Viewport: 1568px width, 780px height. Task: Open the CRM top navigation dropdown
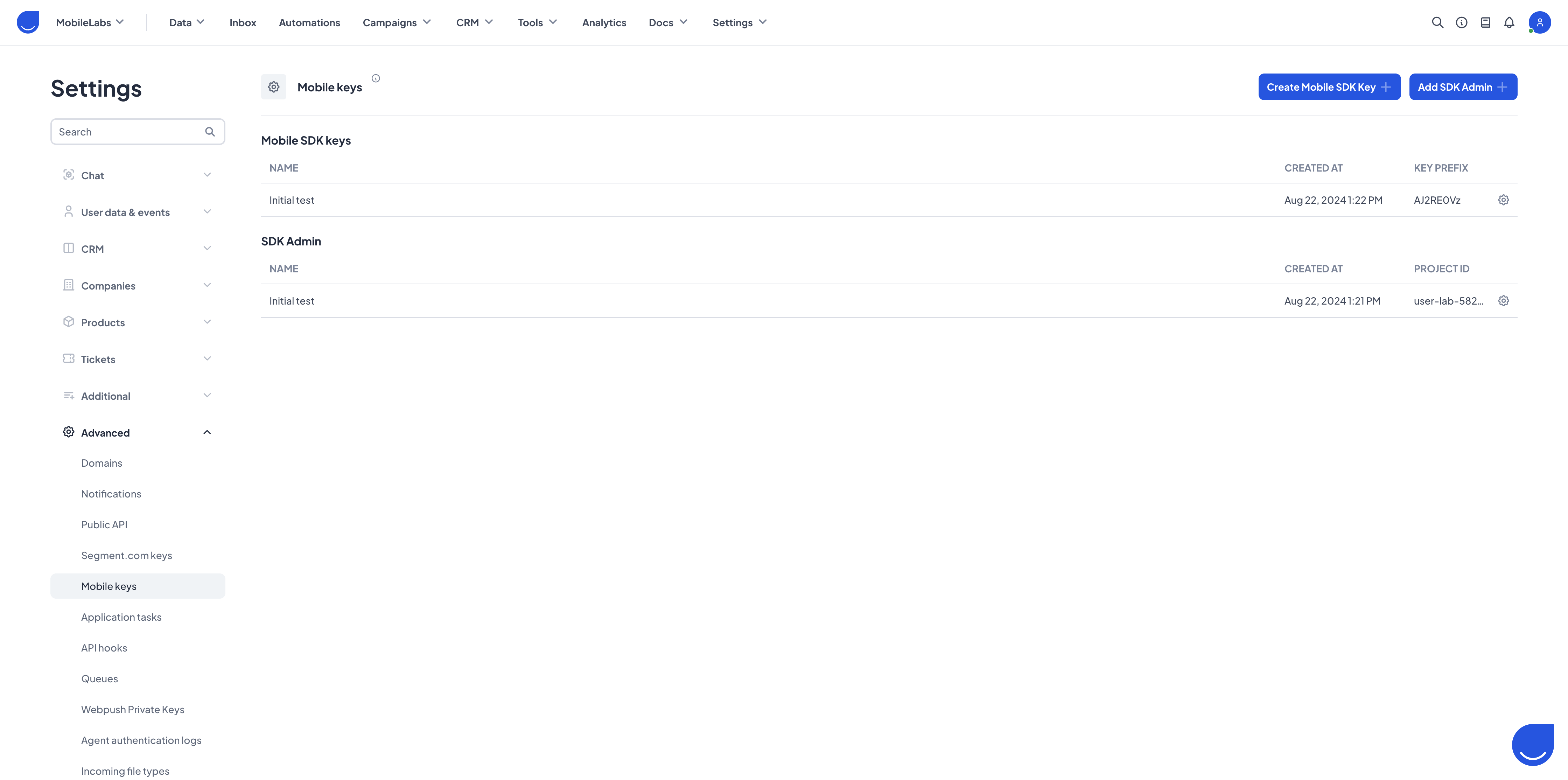tap(475, 22)
